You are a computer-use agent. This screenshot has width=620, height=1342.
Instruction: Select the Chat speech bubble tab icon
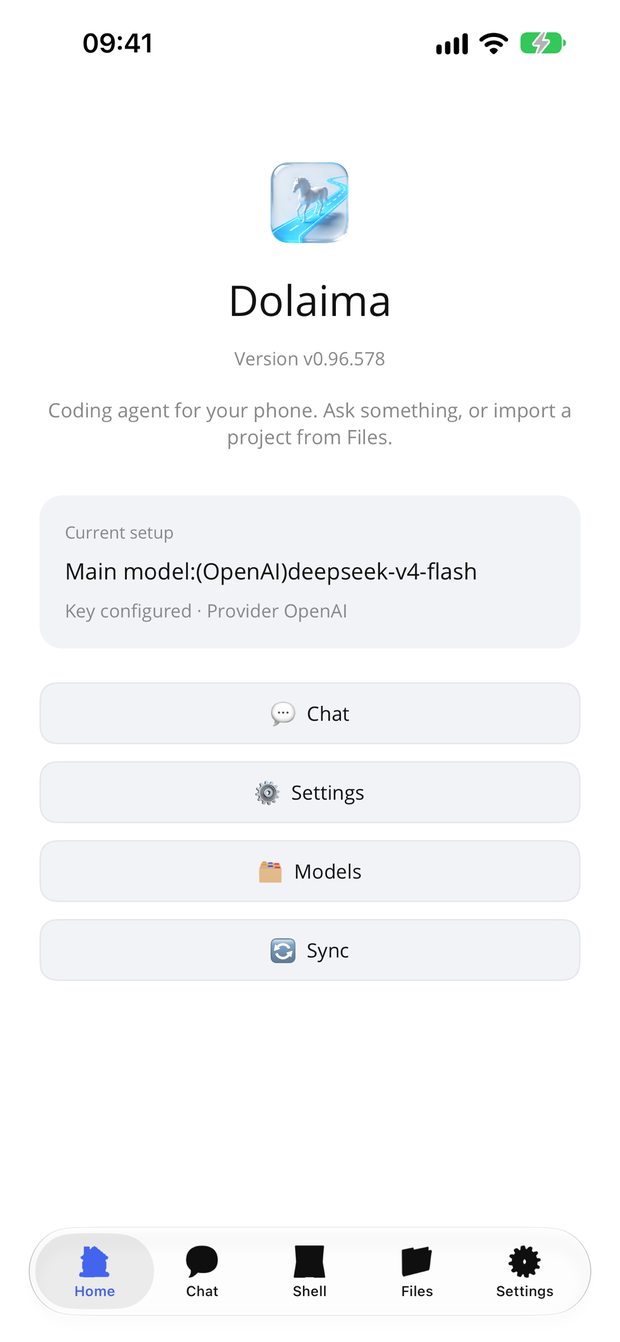[x=202, y=1262]
